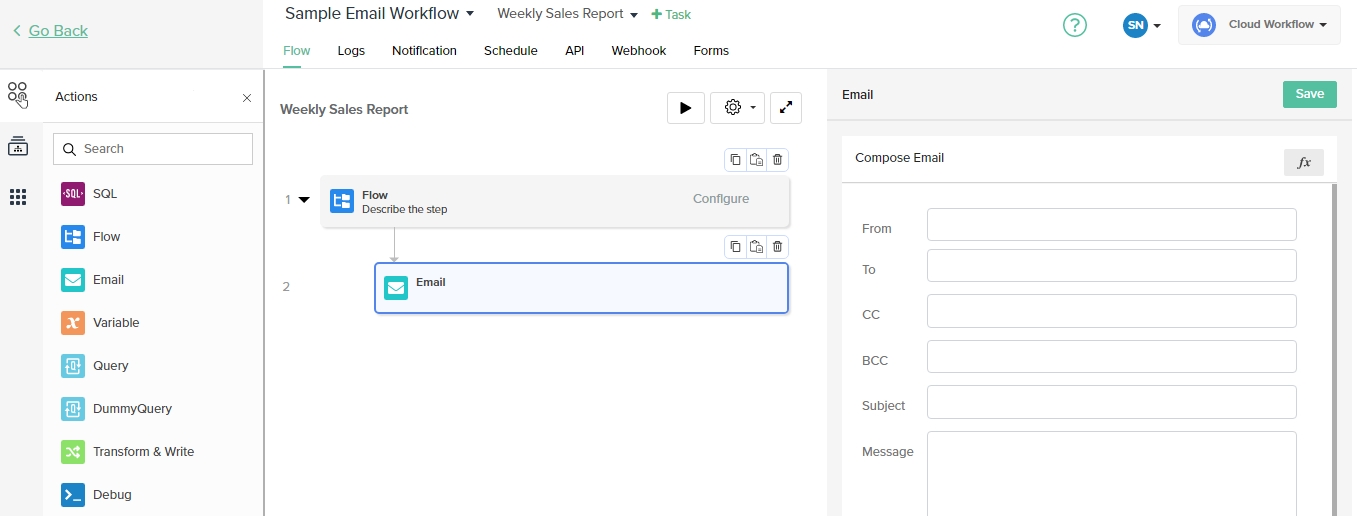Screen dimensions: 1357x516
Task: Open the Schedule tab
Action: click(x=510, y=51)
